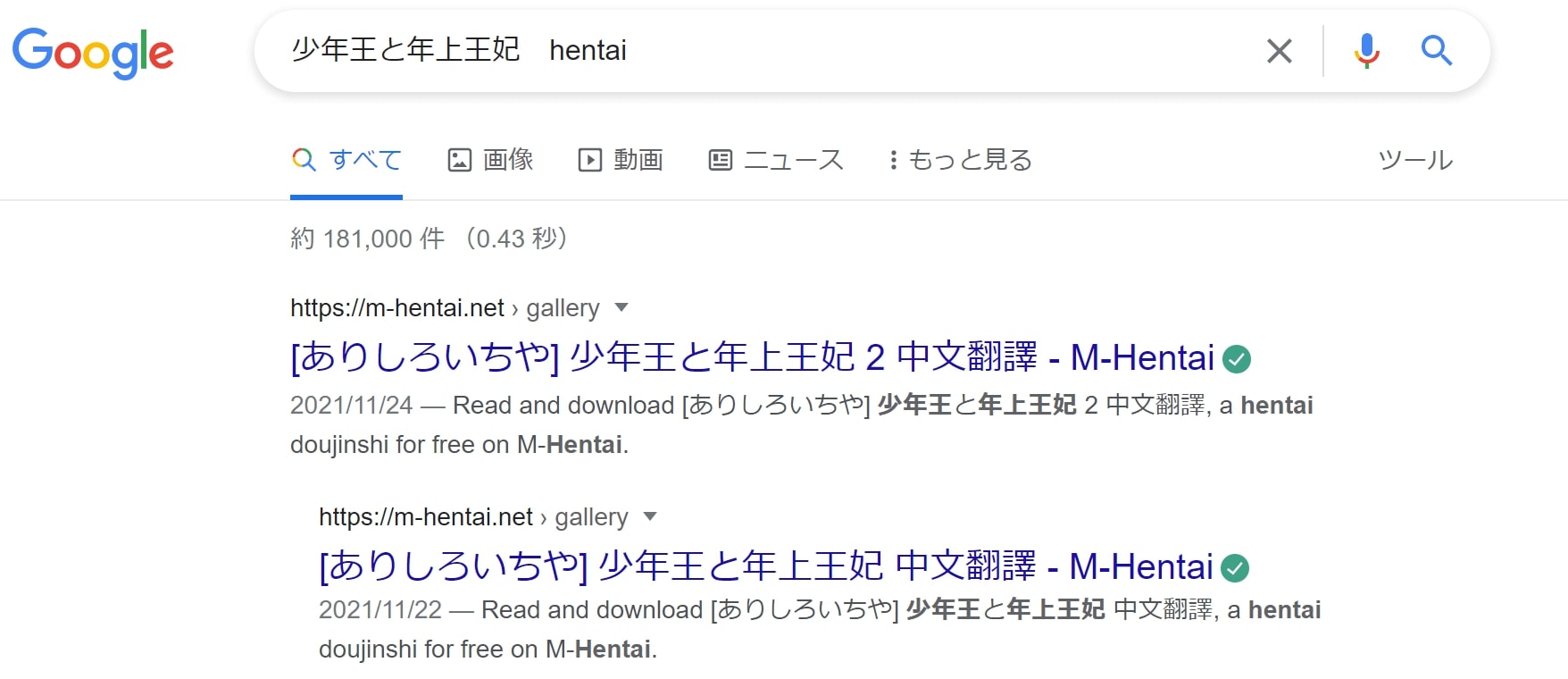
Task: Clear the search query with the X icon
Action: 1280,51
